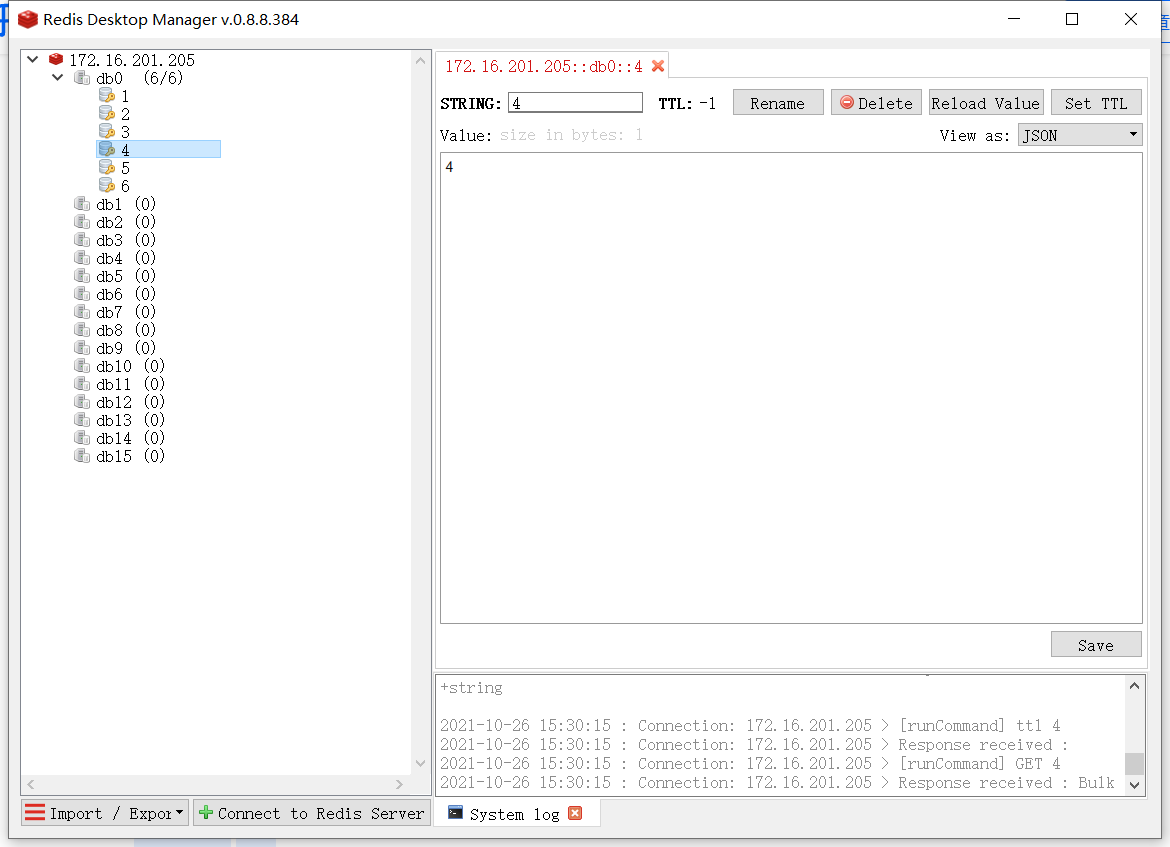Click the system log scrollbar down arrow
1170x847 pixels.
(1134, 785)
